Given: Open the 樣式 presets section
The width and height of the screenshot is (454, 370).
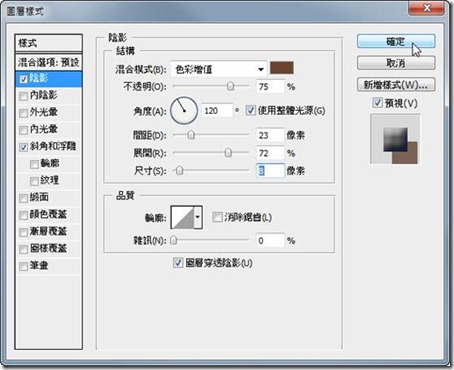Looking at the screenshot, I should pos(49,43).
